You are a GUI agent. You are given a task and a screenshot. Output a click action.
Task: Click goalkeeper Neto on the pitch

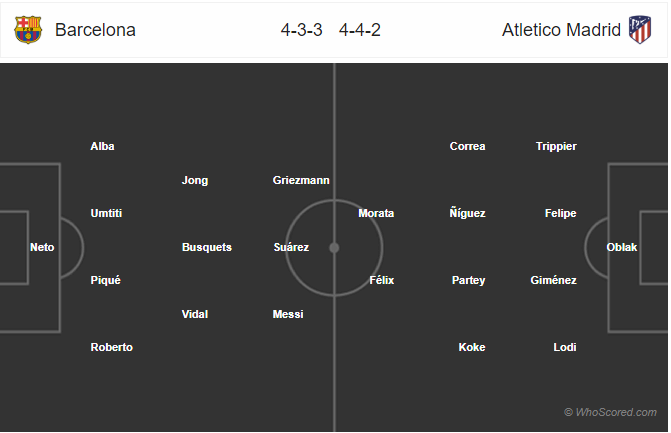tap(42, 247)
